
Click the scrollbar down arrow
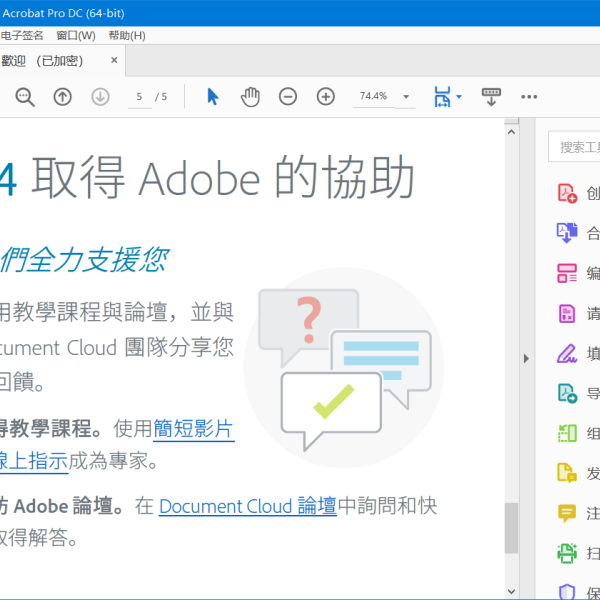pyautogui.click(x=511, y=592)
